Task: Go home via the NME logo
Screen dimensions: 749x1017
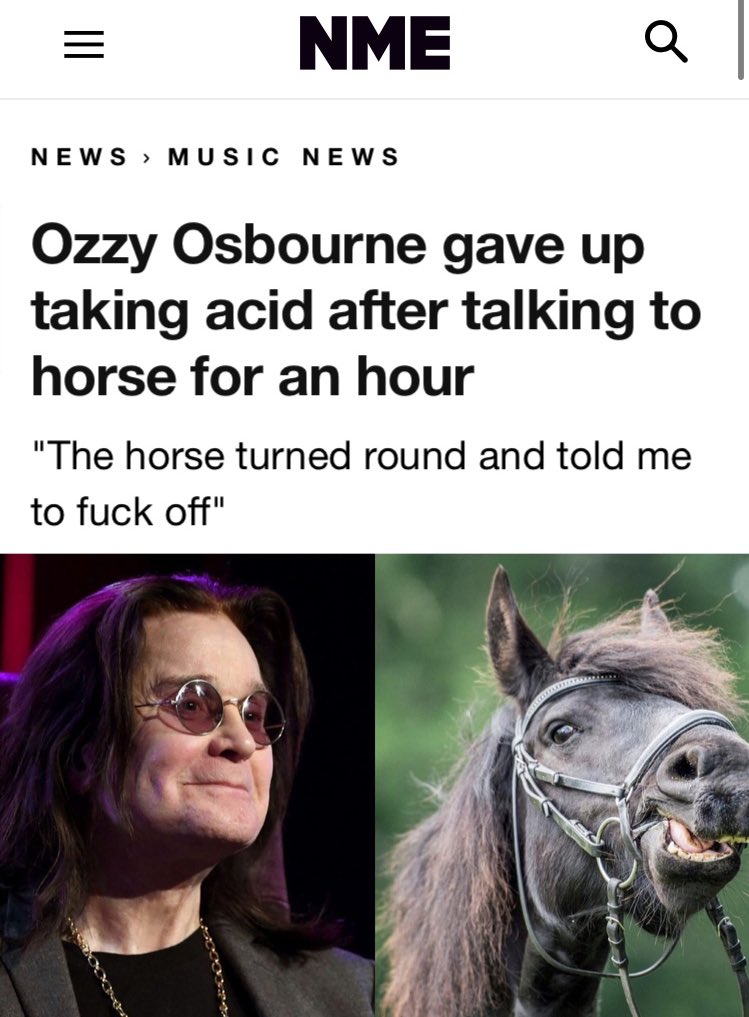Action: 375,43
